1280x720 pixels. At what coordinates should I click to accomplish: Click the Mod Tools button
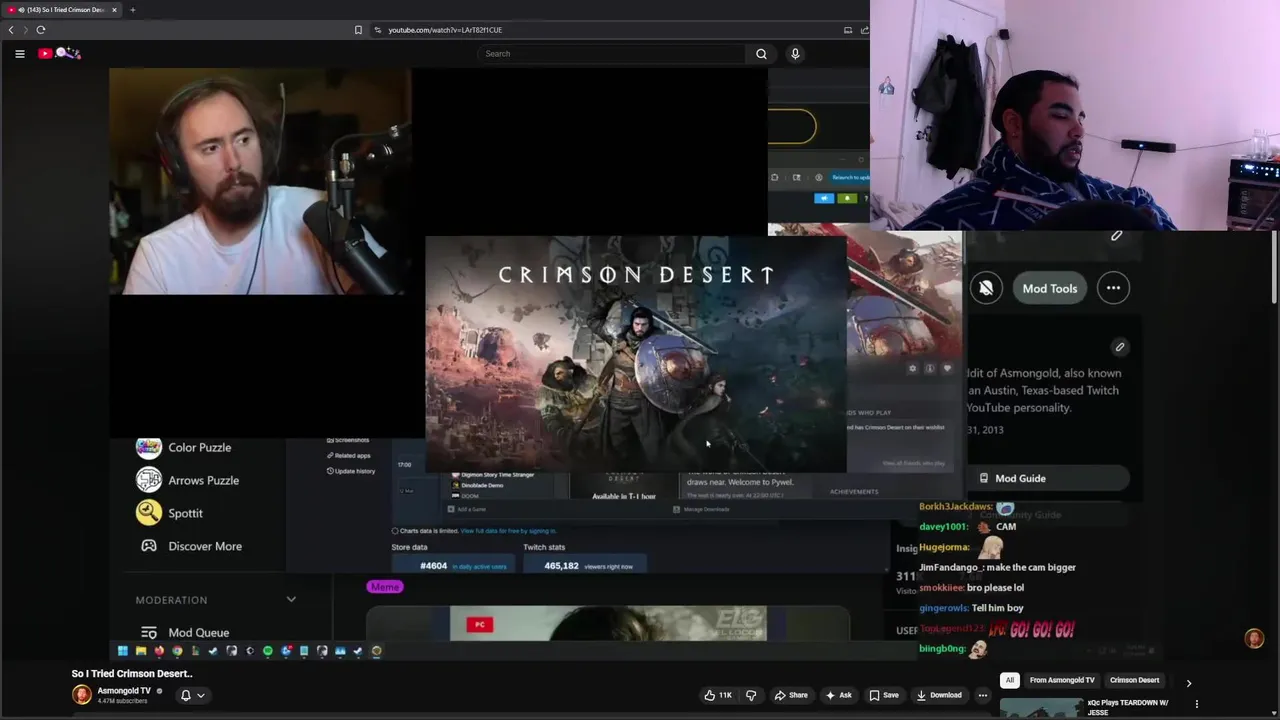1049,288
